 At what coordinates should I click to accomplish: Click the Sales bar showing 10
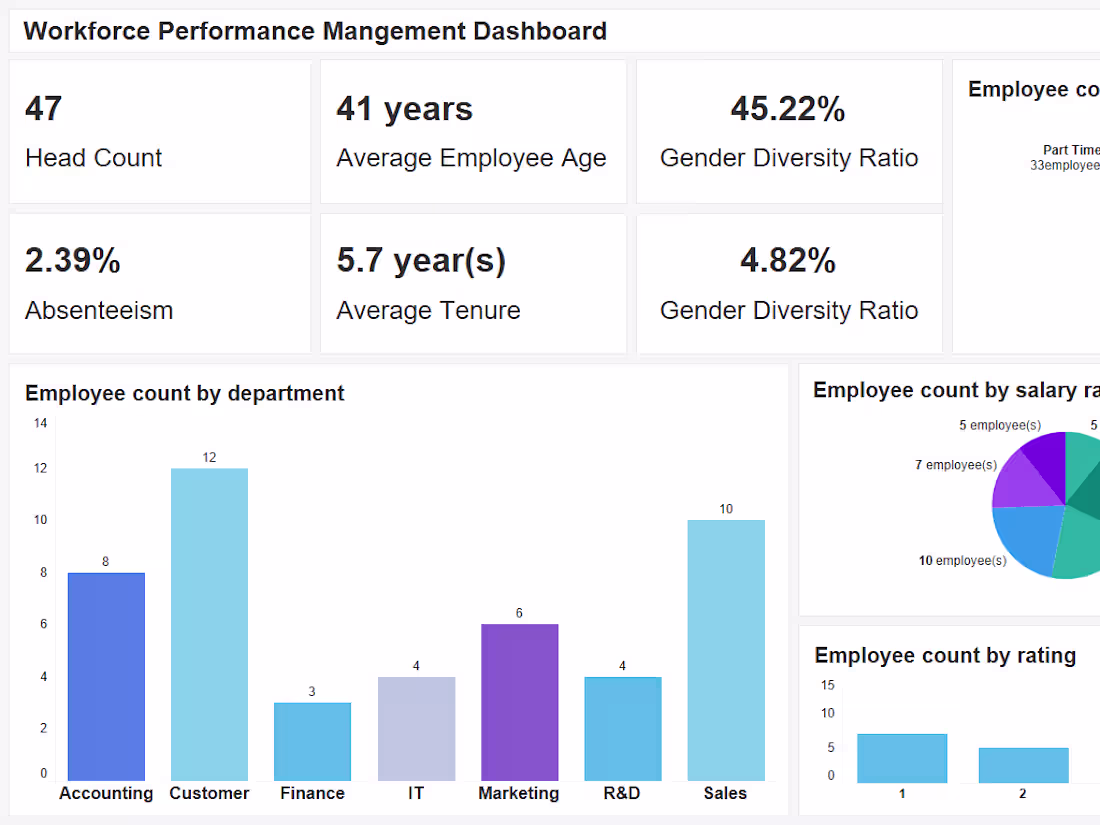click(726, 650)
